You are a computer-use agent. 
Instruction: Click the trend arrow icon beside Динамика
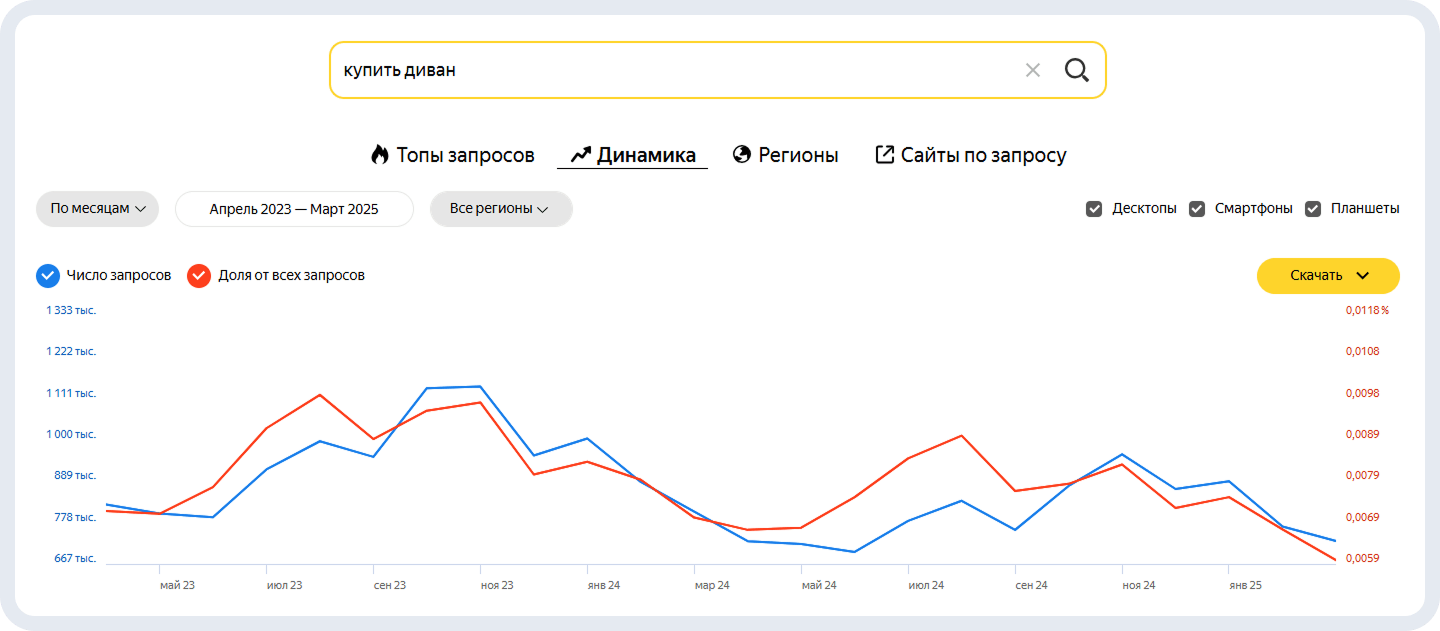click(x=581, y=155)
